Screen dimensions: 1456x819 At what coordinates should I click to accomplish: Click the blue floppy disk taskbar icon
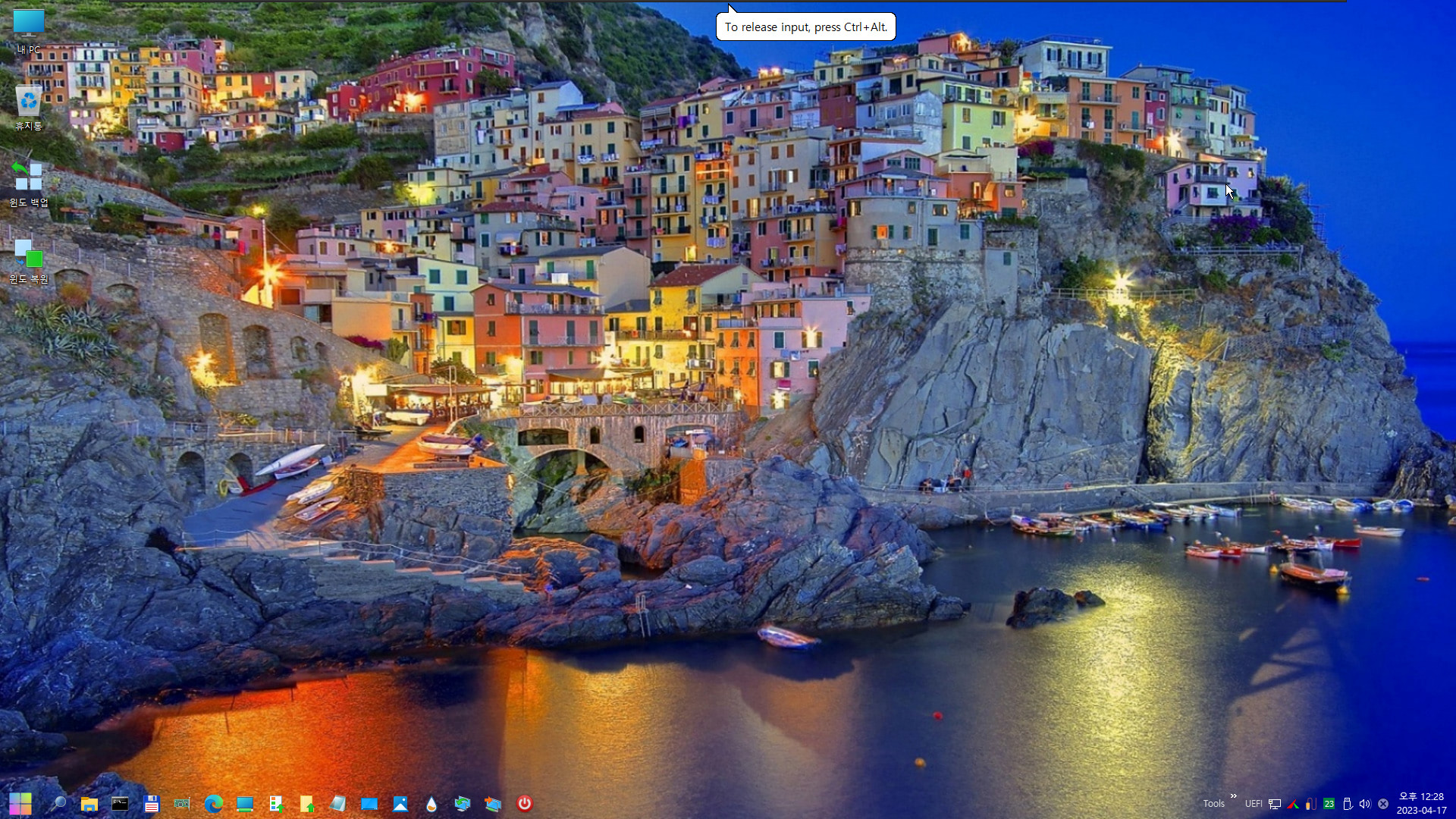pos(152,804)
